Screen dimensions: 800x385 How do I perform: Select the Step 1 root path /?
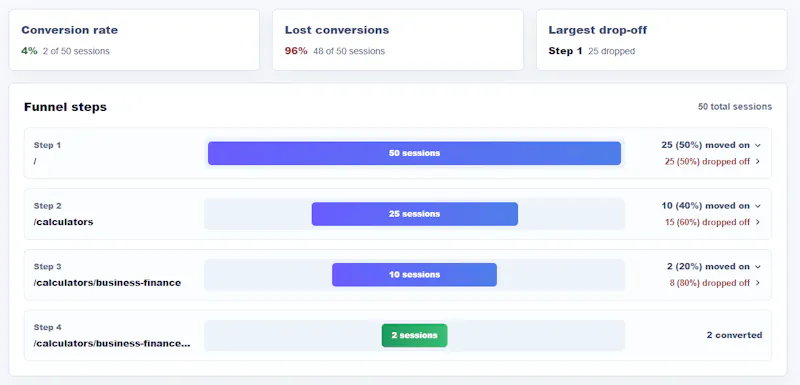click(x=35, y=162)
